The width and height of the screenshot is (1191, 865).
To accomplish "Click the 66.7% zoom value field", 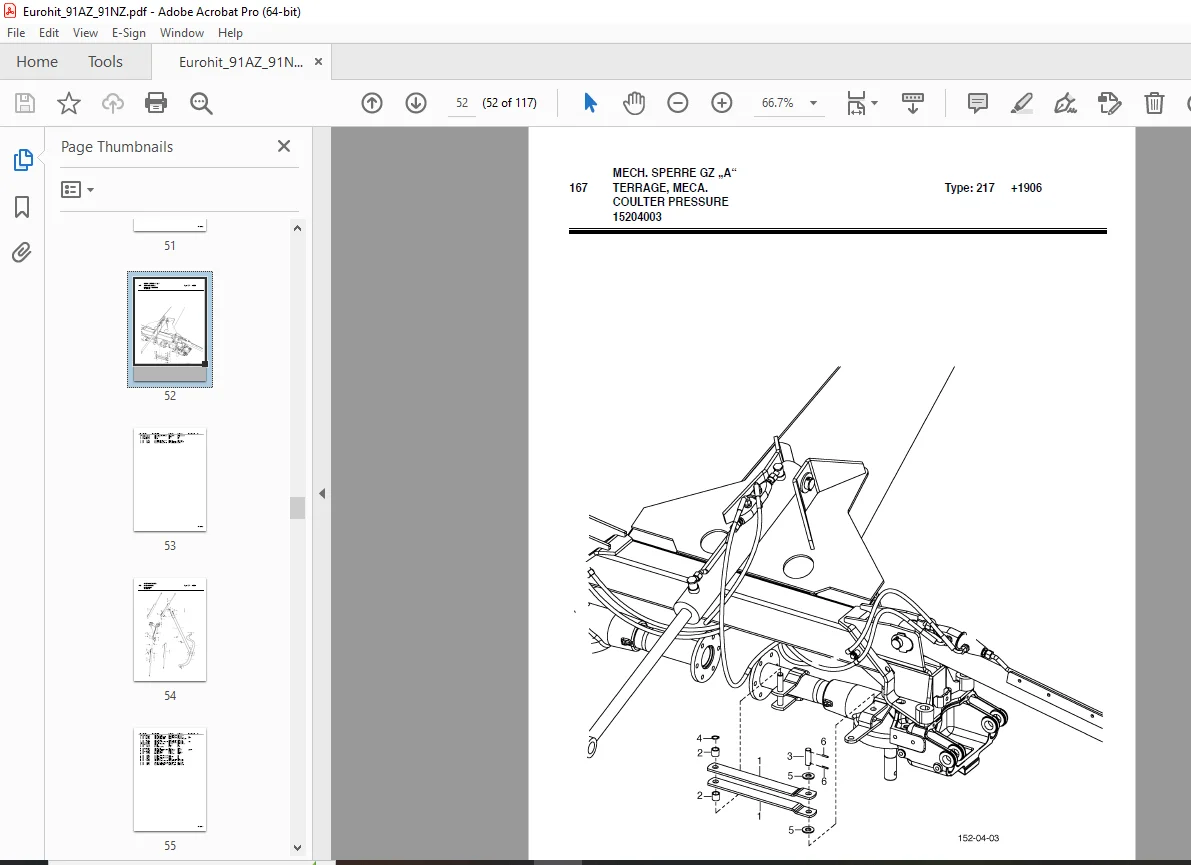I will [778, 103].
